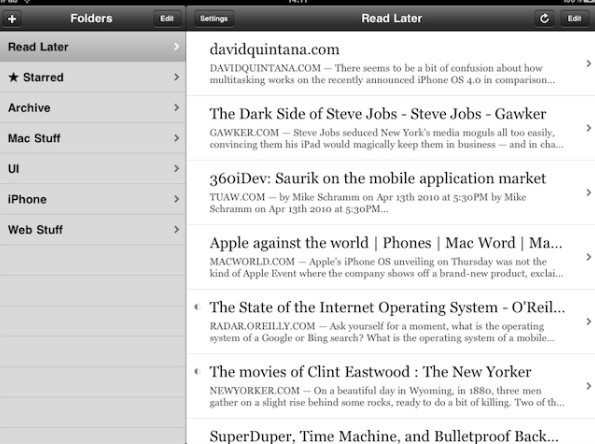Click the reading progress dot beside O'Reilly article

[197, 307]
